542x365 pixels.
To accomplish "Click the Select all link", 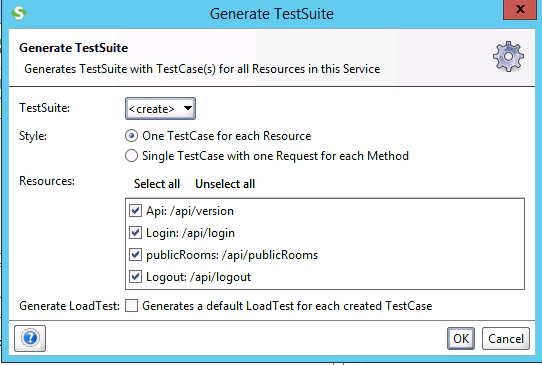I will (157, 184).
